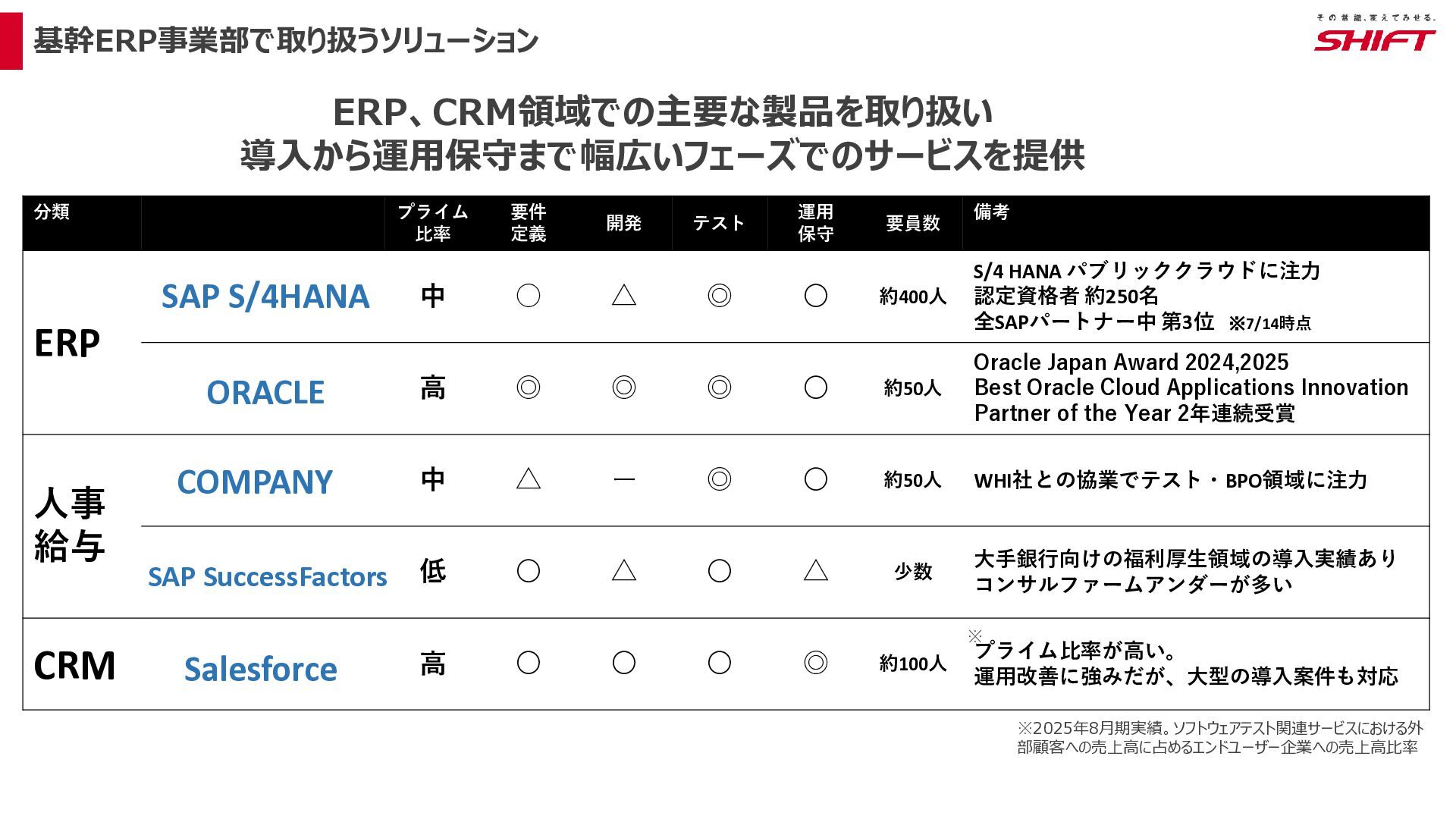Click the triangle in COMPANY 要件定義 cell
This screenshot has width=1456, height=819.
coord(528,479)
